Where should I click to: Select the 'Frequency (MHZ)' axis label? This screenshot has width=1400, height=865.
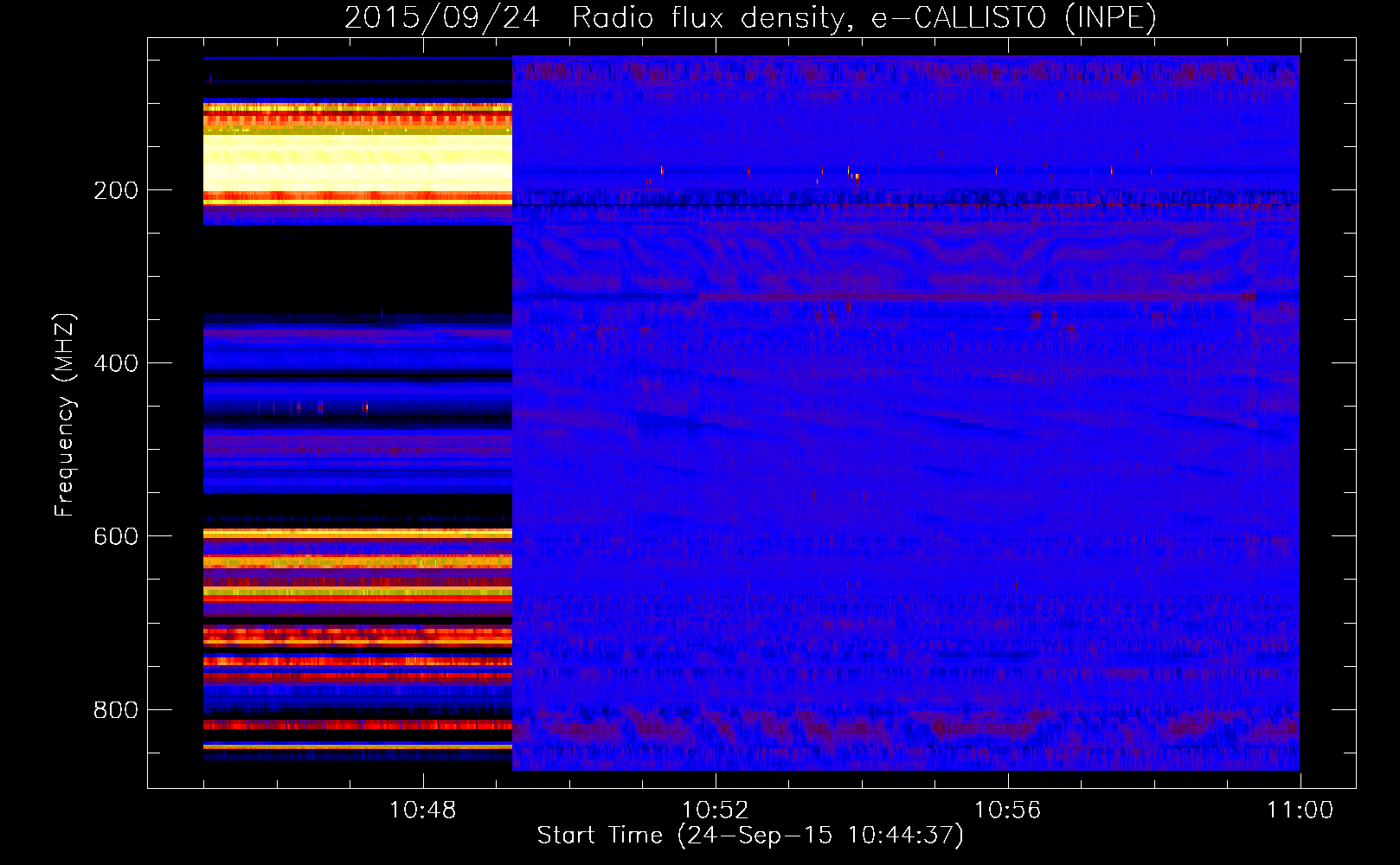coord(65,415)
